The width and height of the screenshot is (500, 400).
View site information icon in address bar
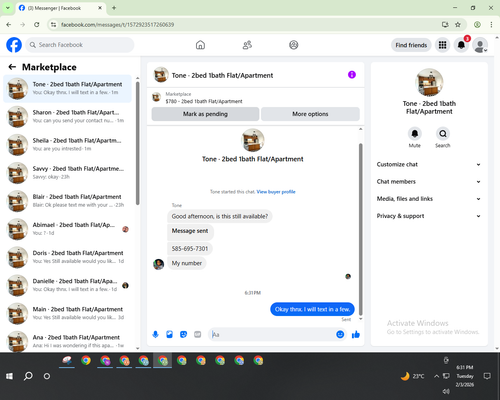click(x=54, y=25)
